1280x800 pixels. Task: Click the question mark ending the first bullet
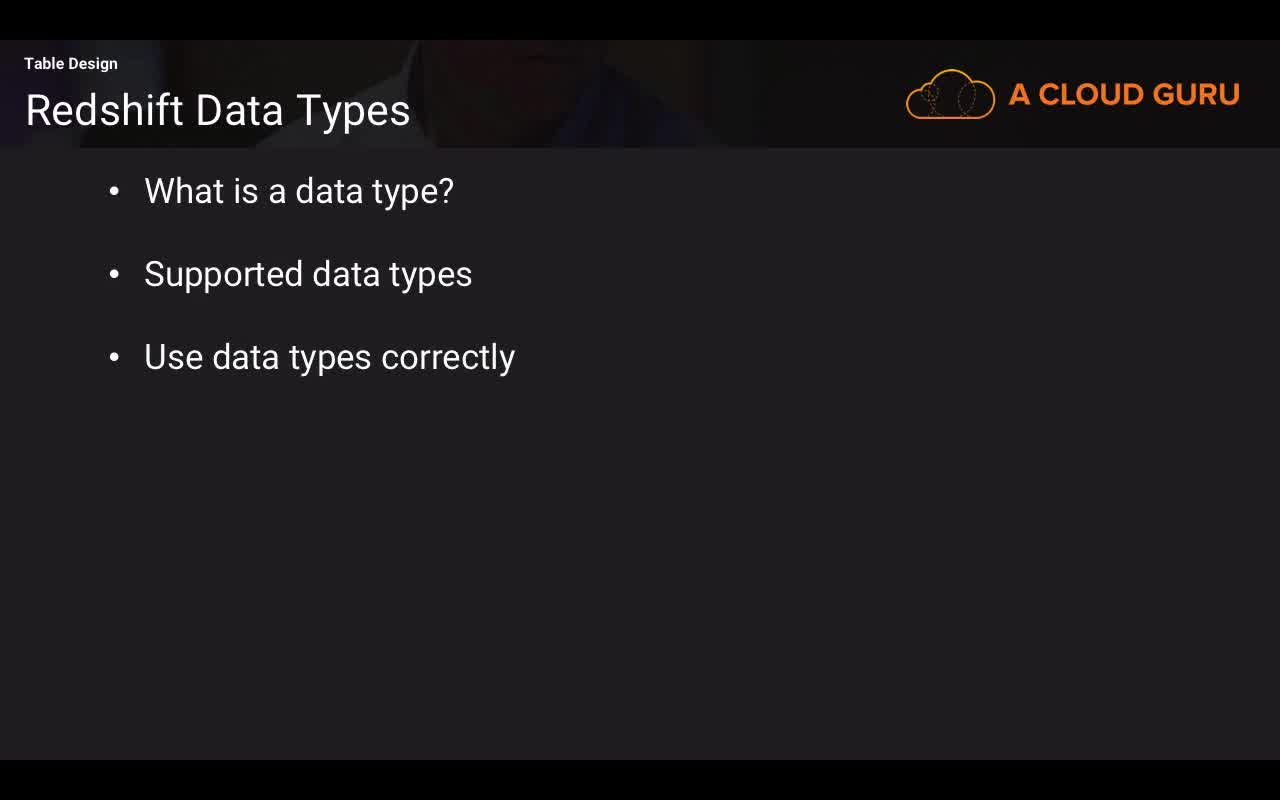(x=446, y=191)
